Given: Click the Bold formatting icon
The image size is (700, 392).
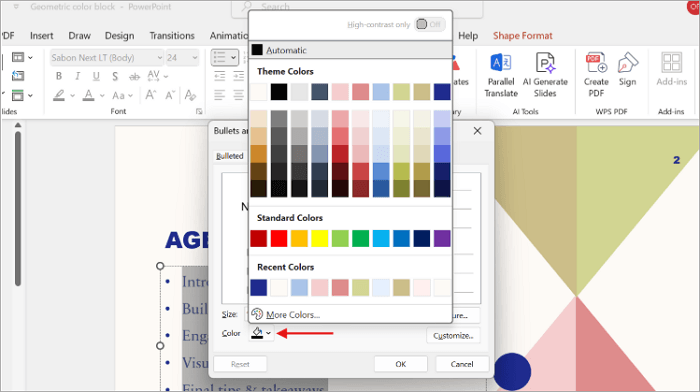Looking at the screenshot, I should [x=58, y=76].
